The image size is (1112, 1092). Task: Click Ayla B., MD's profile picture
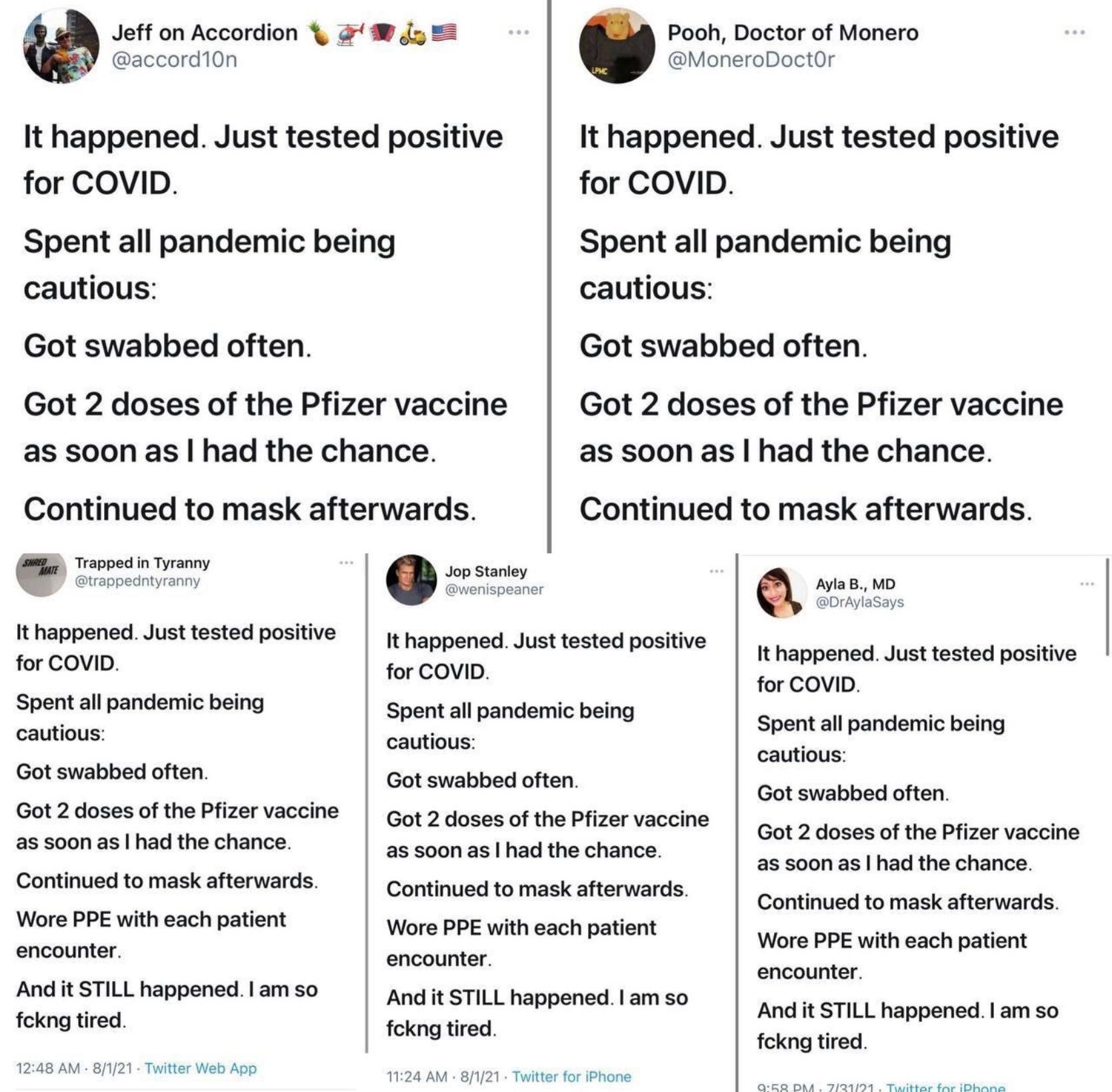click(781, 593)
